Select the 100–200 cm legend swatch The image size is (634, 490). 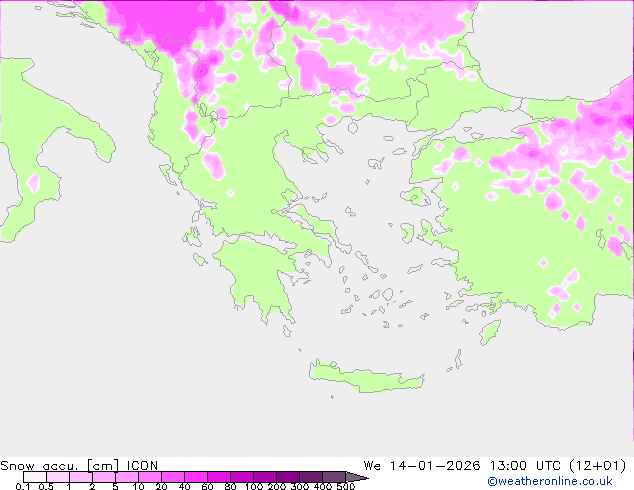(x=265, y=477)
